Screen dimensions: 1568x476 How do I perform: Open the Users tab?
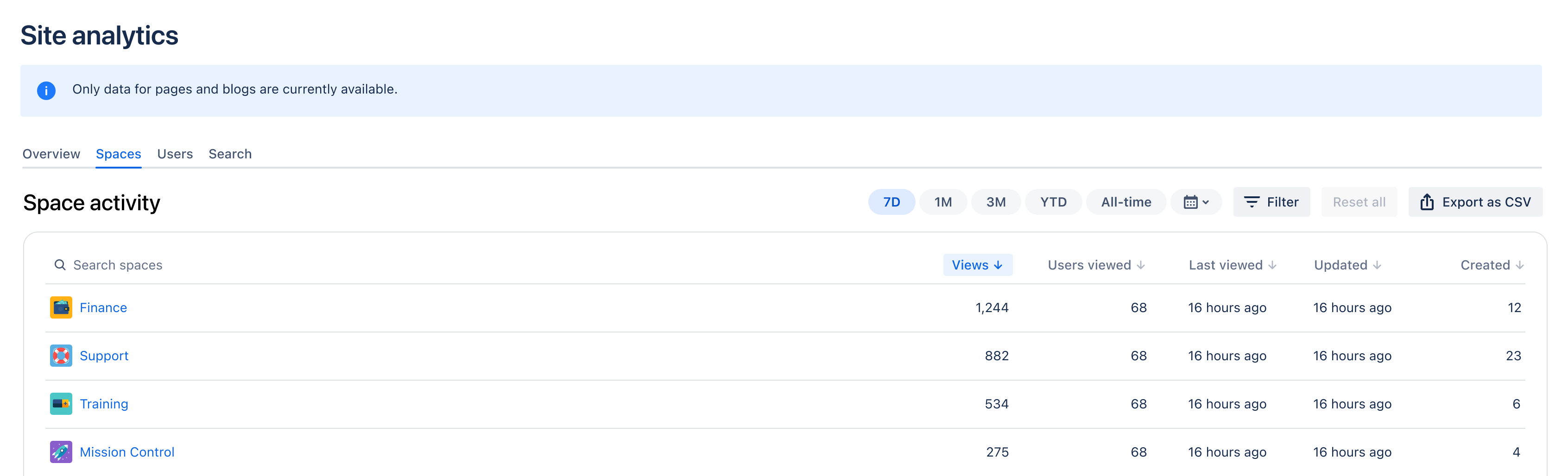point(175,154)
